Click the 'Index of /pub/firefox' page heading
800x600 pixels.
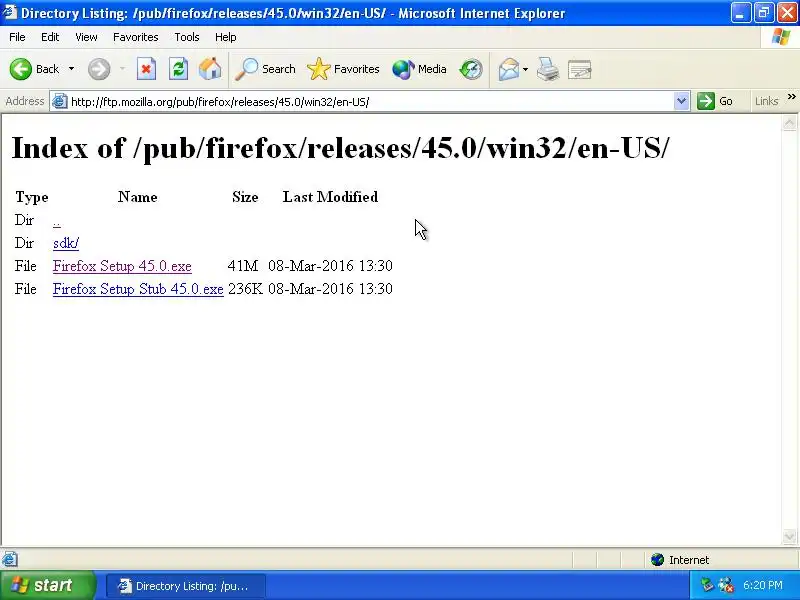[x=340, y=148]
